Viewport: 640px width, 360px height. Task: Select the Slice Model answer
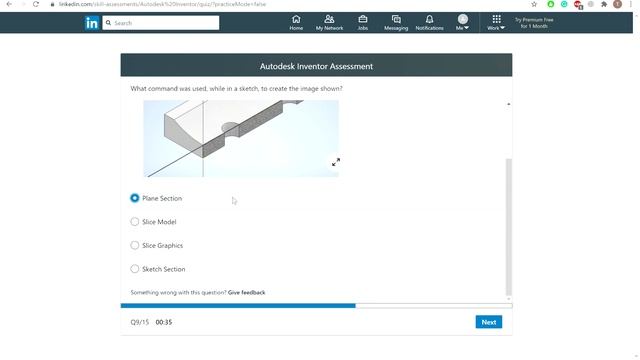[x=135, y=222]
